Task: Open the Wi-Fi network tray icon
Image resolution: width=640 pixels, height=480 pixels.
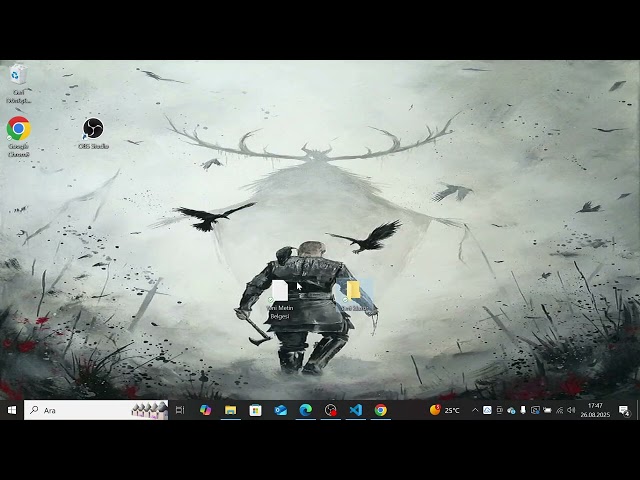Action: (559, 410)
